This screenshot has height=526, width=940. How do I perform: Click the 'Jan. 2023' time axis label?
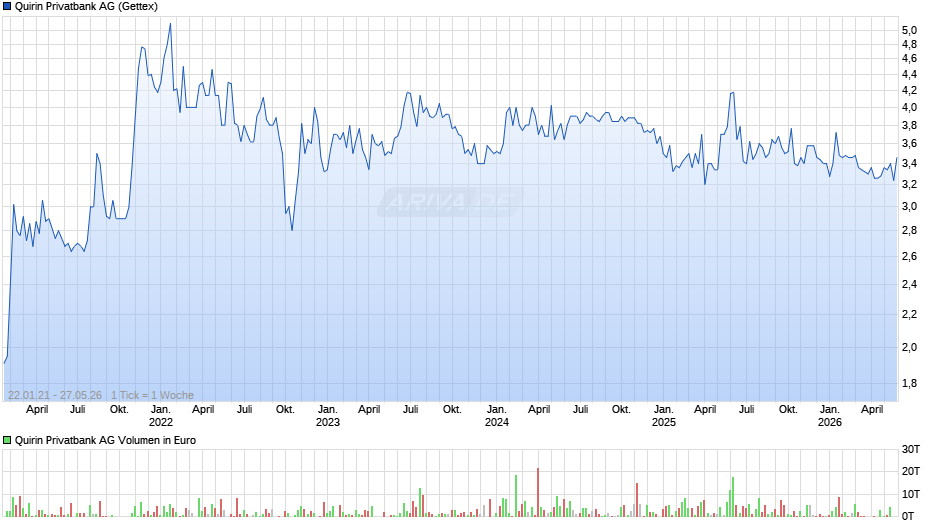327,416
